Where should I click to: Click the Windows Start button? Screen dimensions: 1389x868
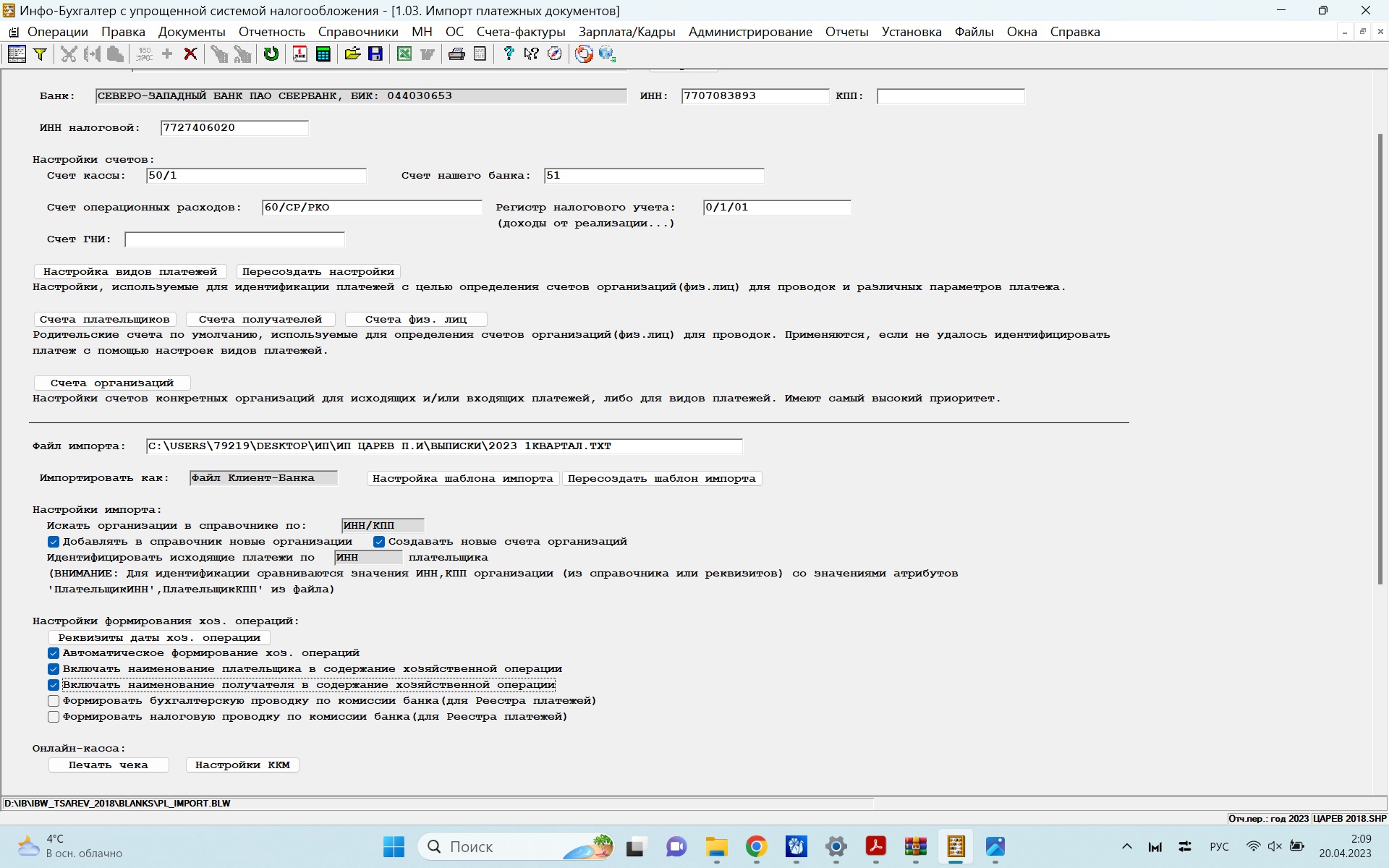point(394,846)
